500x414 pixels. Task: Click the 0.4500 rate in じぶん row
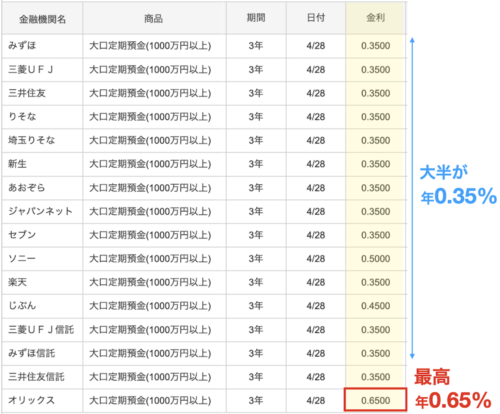[x=376, y=306]
